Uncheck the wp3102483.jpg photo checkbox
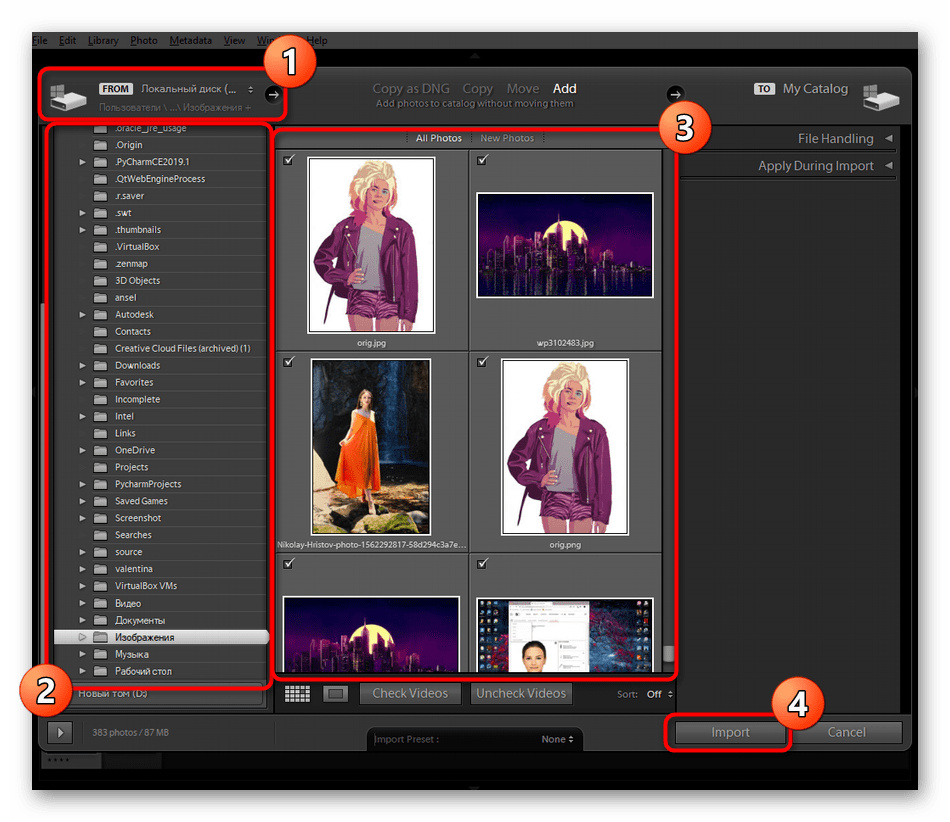This screenshot has width=950, height=822. click(482, 159)
